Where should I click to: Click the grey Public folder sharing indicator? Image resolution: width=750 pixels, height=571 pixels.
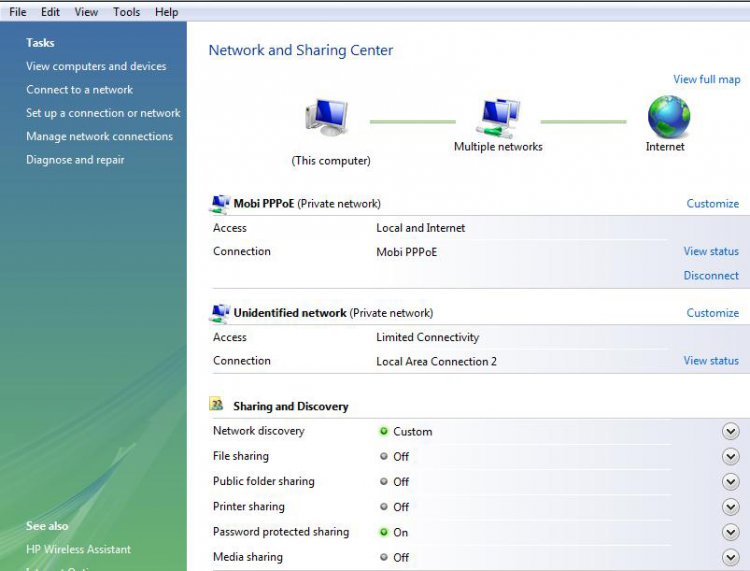[x=384, y=481]
